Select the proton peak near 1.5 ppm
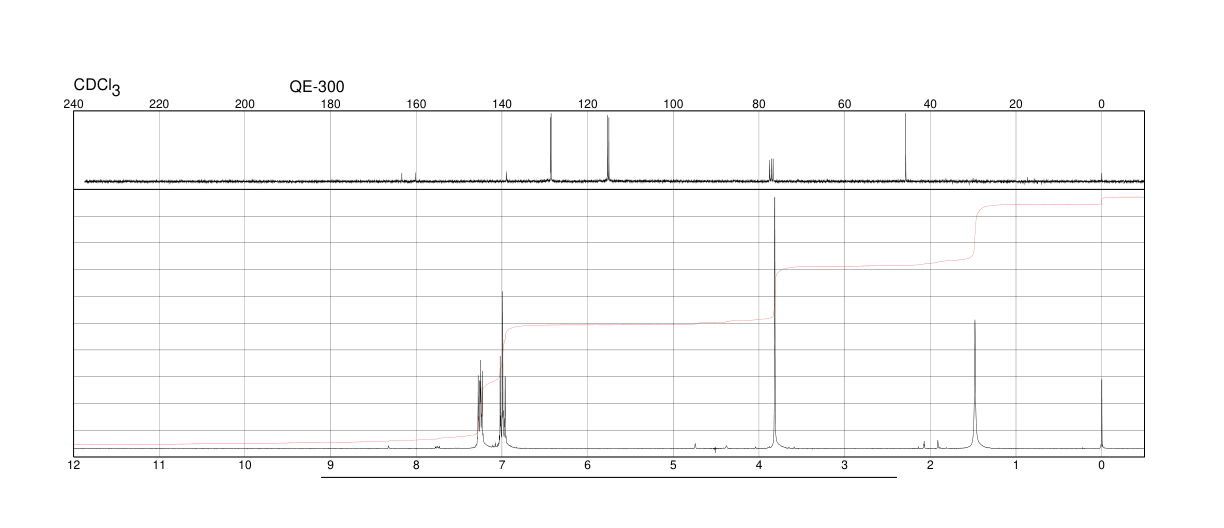Image resolution: width=1224 pixels, height=528 pixels. point(975,383)
